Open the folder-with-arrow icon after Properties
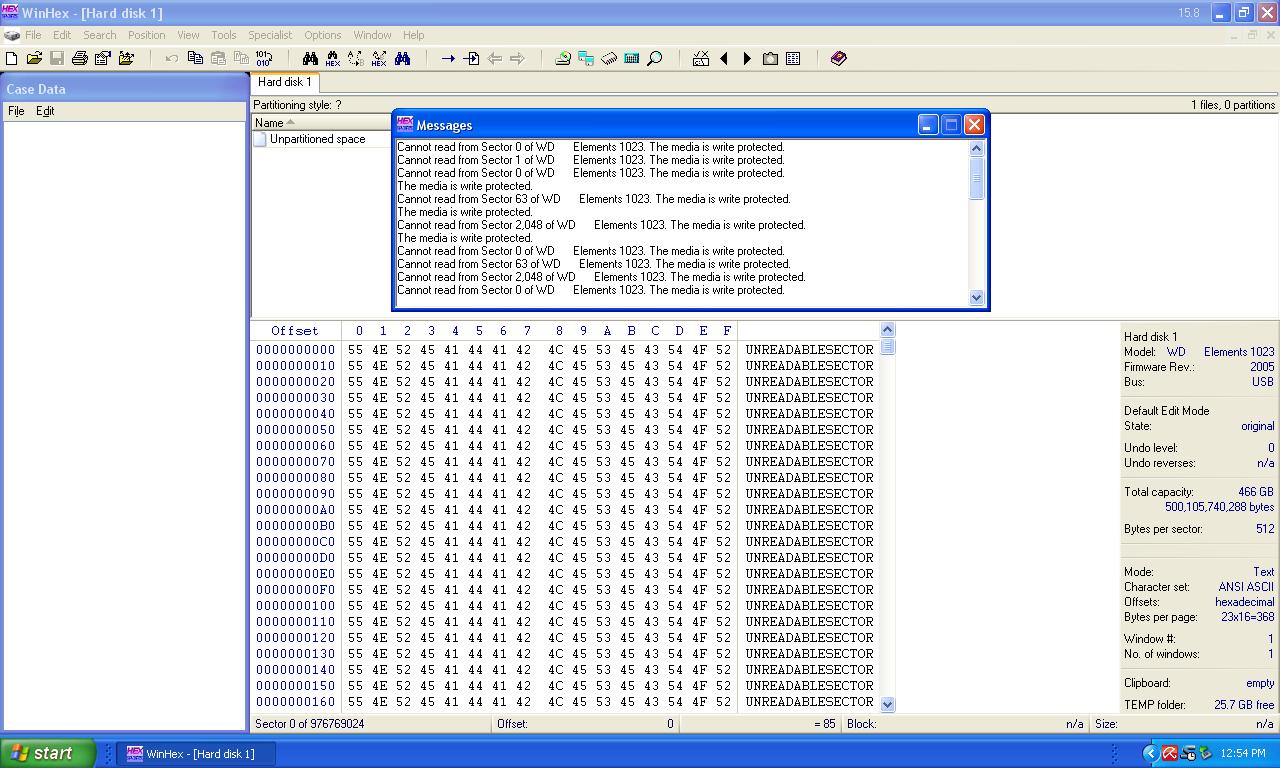Image resolution: width=1280 pixels, height=768 pixels. click(x=126, y=59)
